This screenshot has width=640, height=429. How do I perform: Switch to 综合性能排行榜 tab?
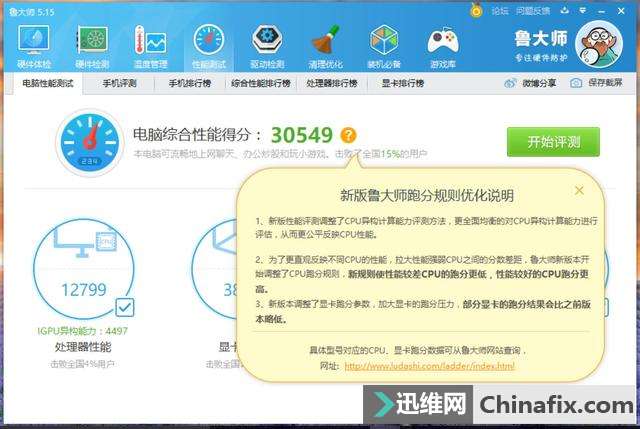[261, 83]
